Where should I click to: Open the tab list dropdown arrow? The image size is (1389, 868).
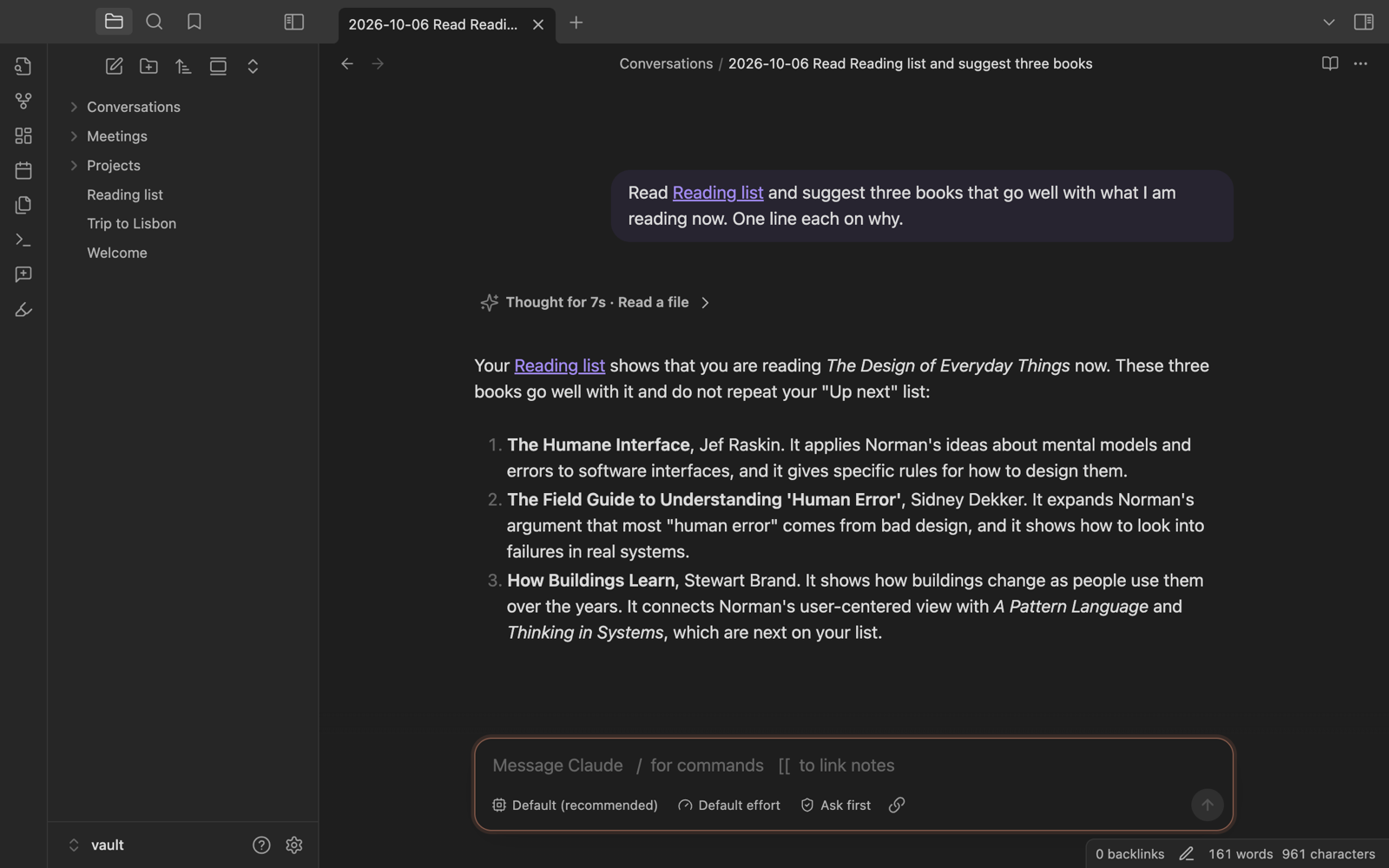point(1329,23)
